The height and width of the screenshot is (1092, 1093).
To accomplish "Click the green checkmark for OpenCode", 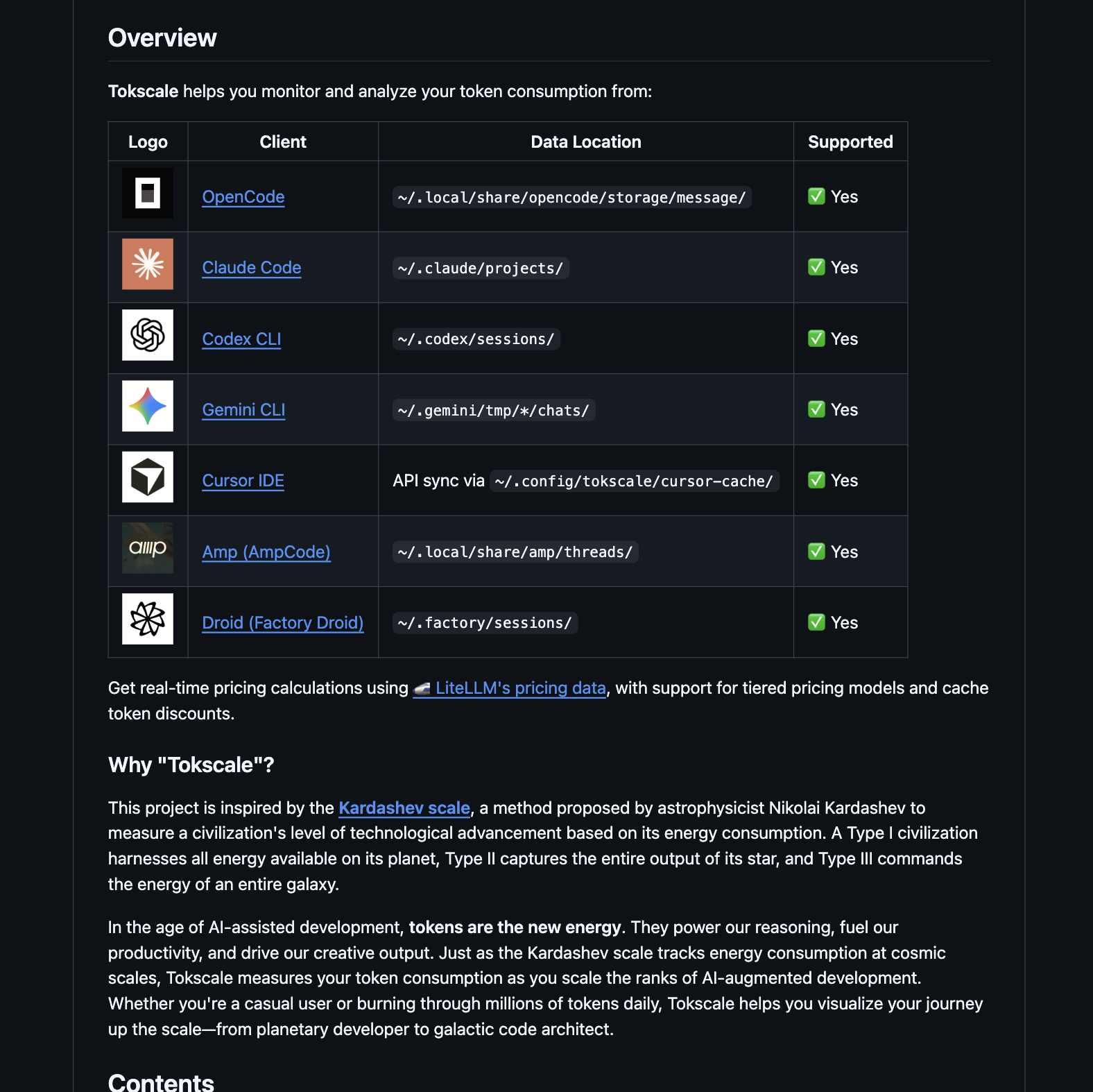I will pos(816,196).
